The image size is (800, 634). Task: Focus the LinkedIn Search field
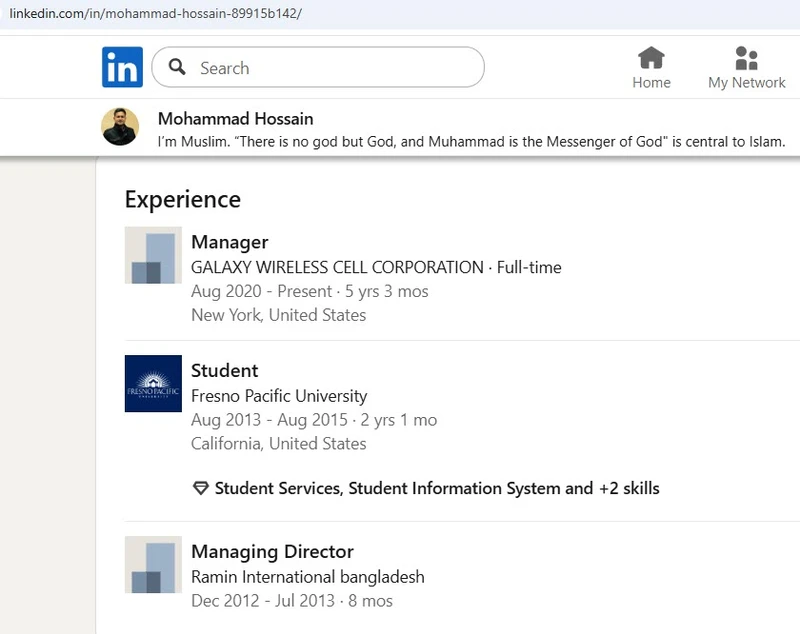coord(318,67)
